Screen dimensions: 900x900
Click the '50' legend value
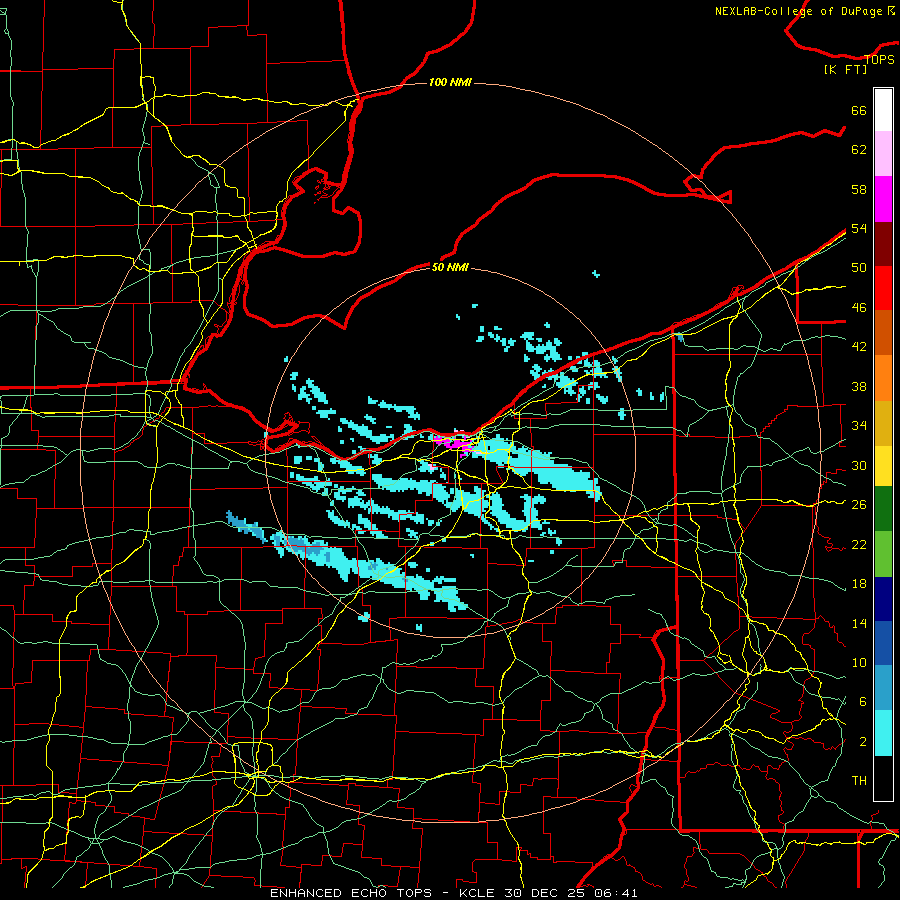859,268
